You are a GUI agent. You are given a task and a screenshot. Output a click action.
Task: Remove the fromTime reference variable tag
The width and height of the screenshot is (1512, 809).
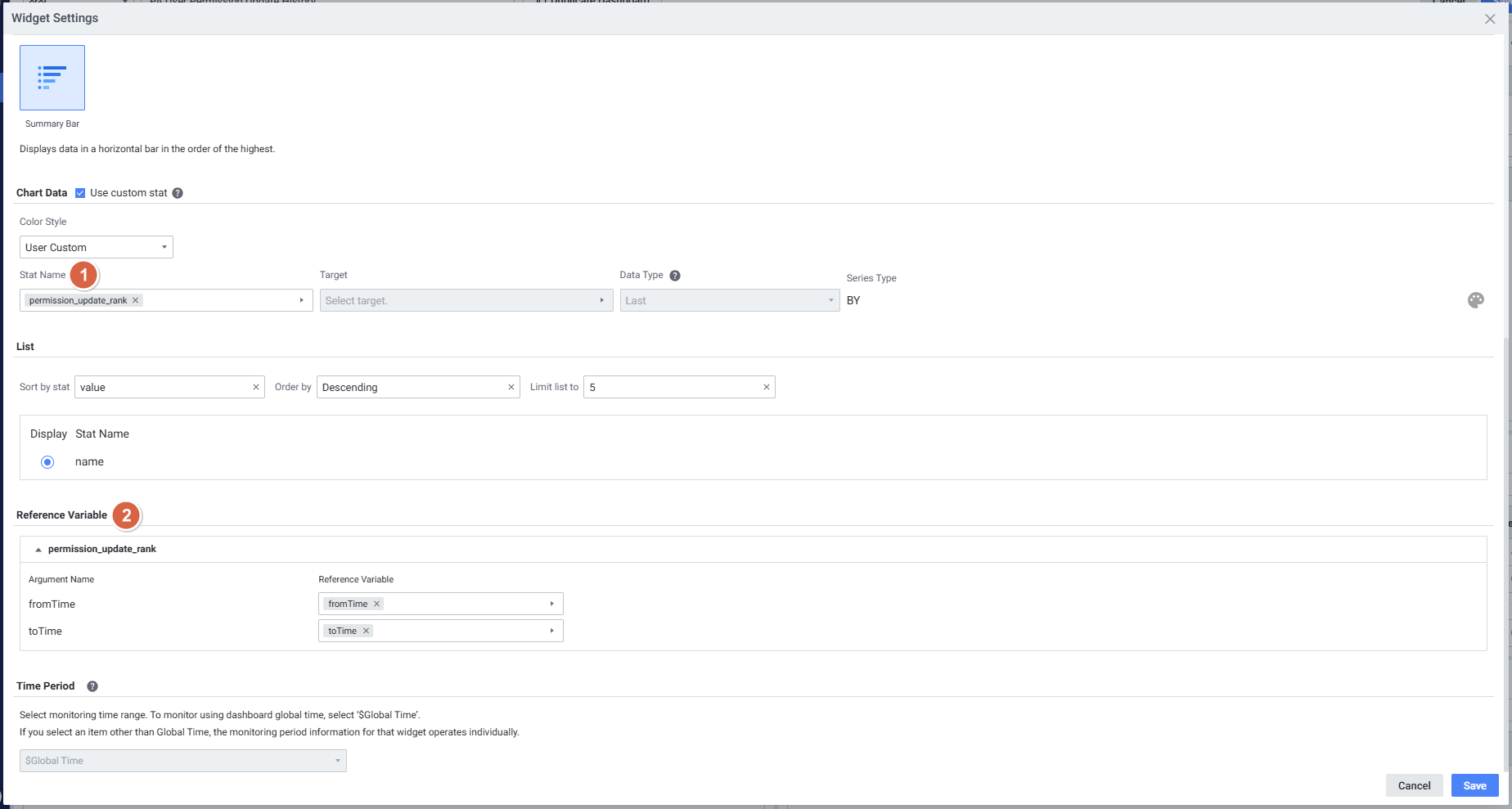pyautogui.click(x=377, y=604)
